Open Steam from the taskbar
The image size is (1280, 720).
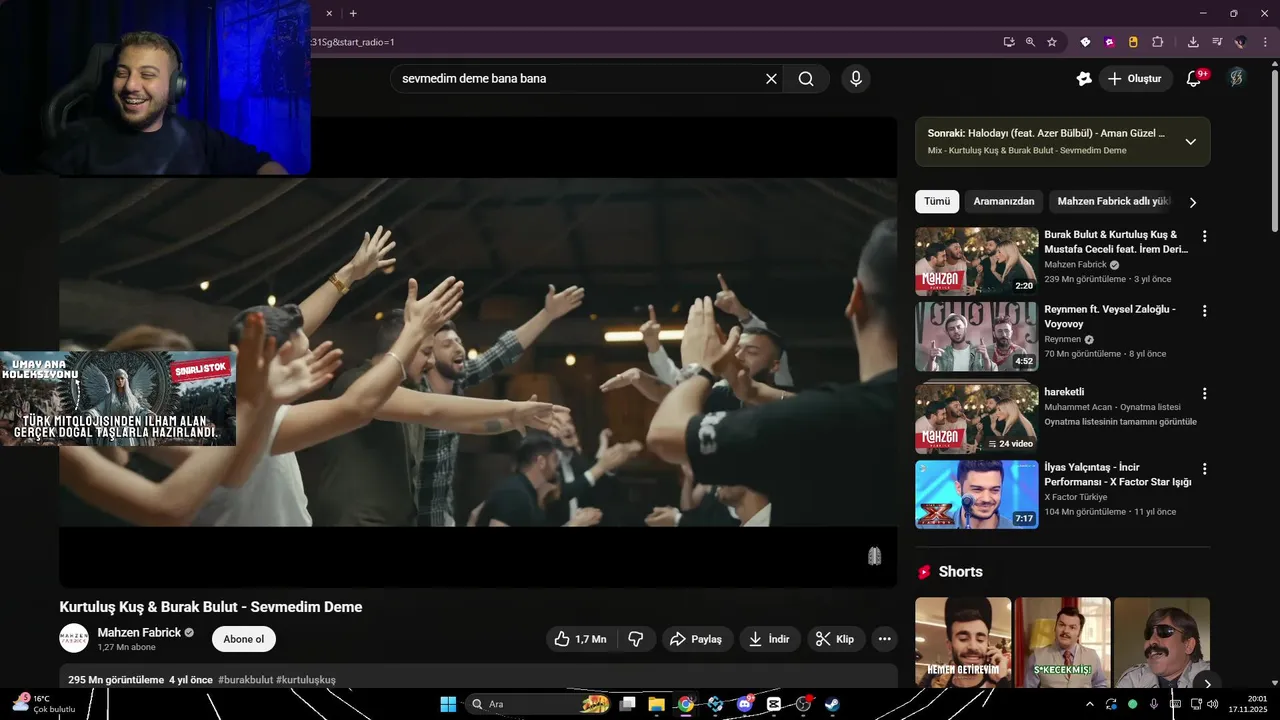[832, 704]
